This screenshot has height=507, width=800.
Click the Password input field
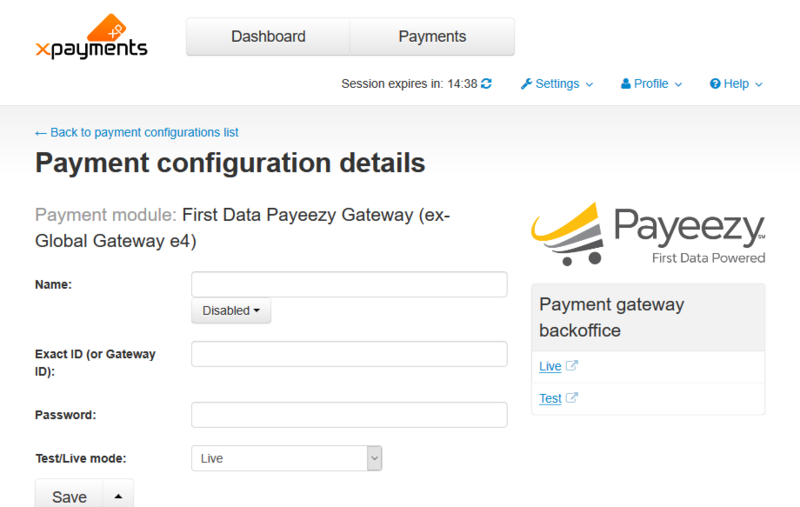(x=349, y=415)
